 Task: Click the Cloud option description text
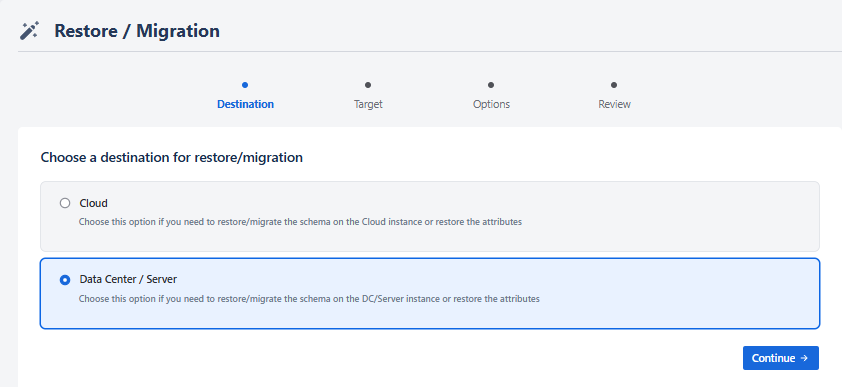point(300,222)
